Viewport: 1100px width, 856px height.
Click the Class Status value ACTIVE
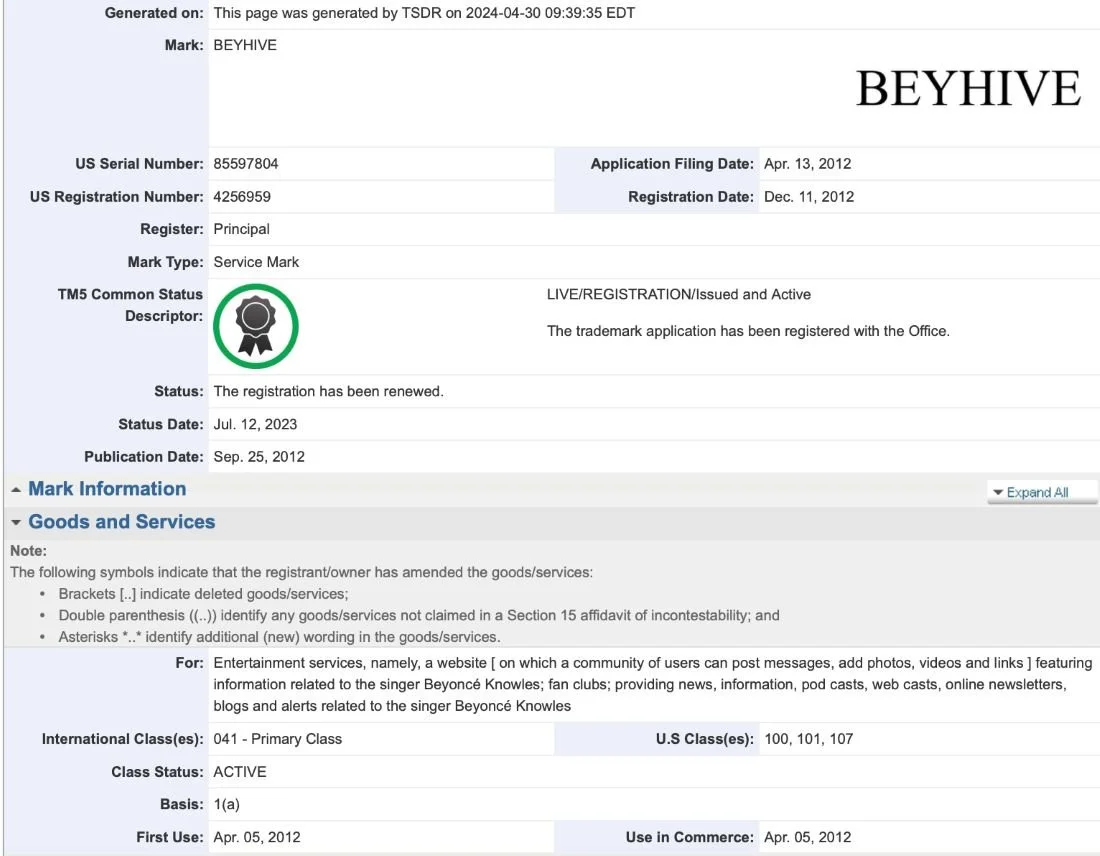tap(240, 772)
